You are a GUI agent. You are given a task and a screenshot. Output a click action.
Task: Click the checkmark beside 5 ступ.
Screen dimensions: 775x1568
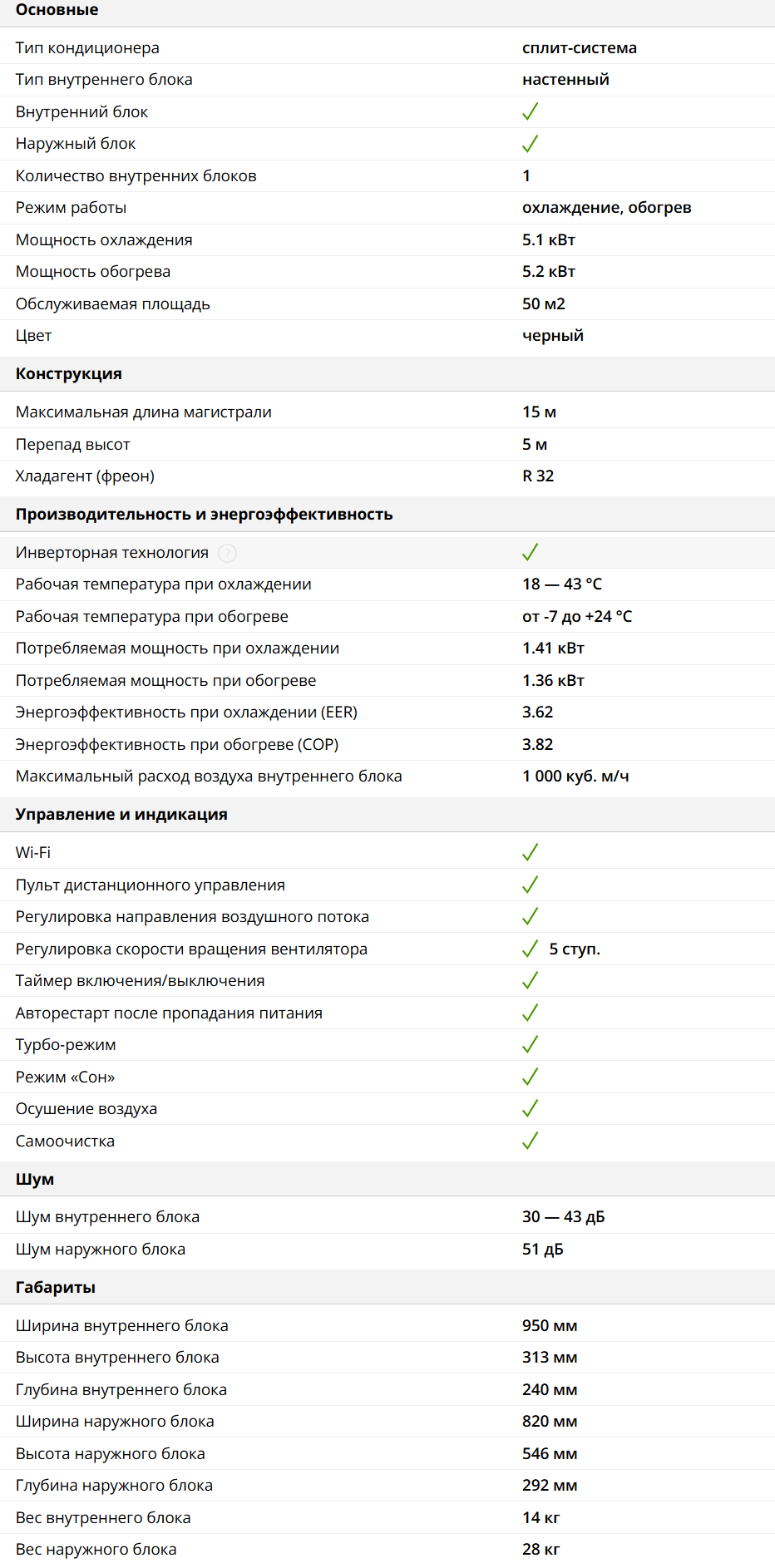pos(530,949)
